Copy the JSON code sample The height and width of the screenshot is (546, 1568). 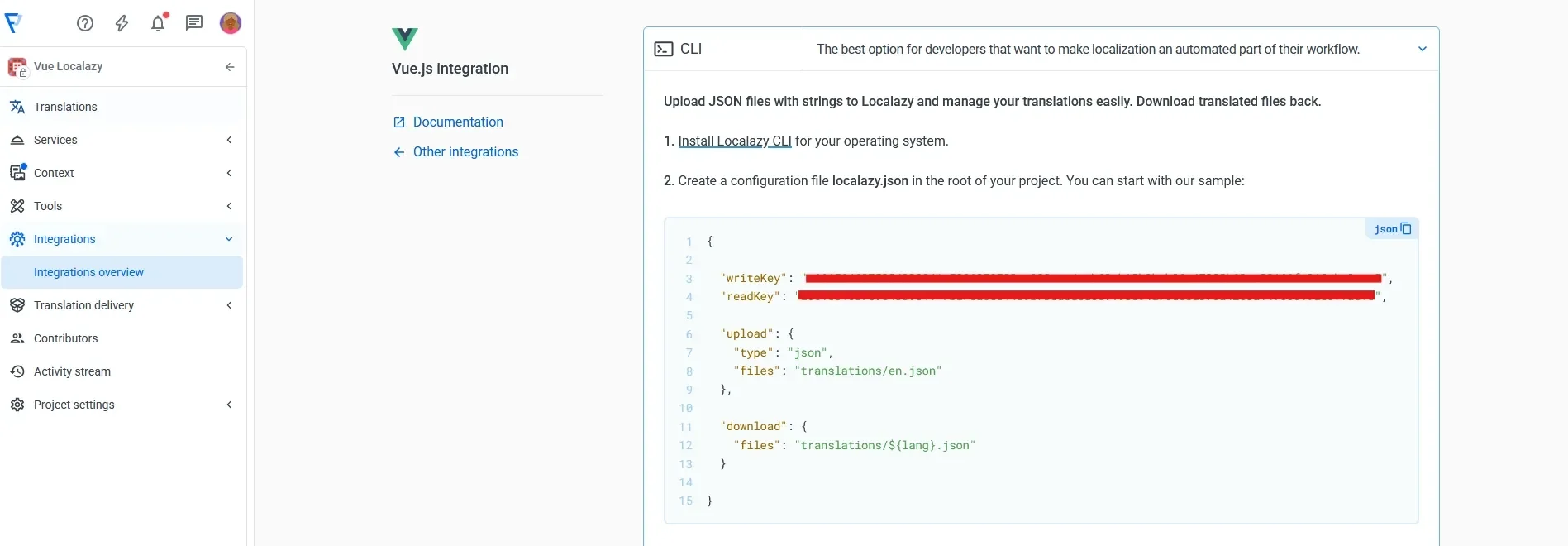pyautogui.click(x=1406, y=229)
